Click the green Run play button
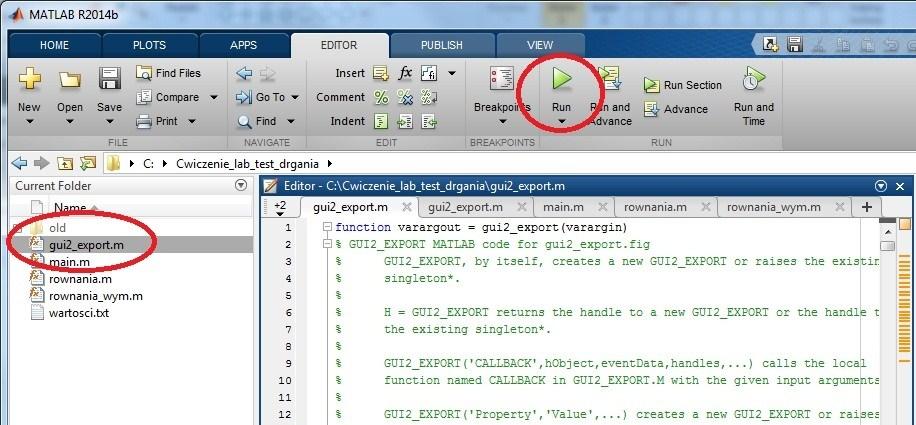 pos(561,78)
